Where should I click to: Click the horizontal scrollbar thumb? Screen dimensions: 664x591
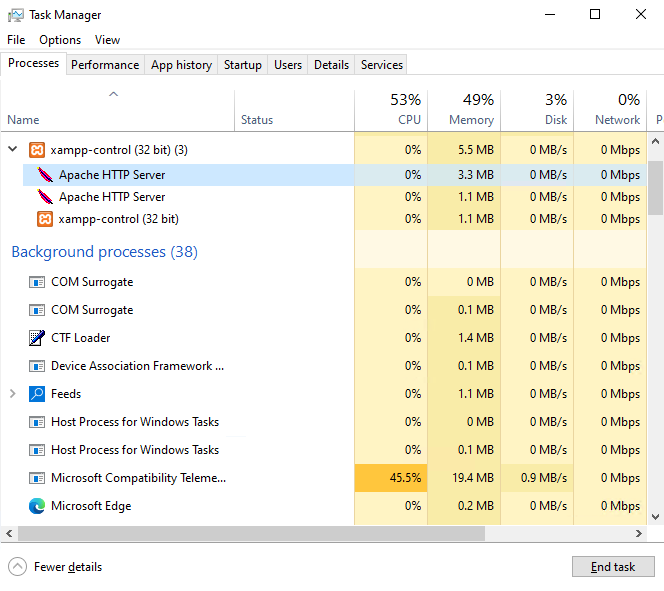click(251, 533)
